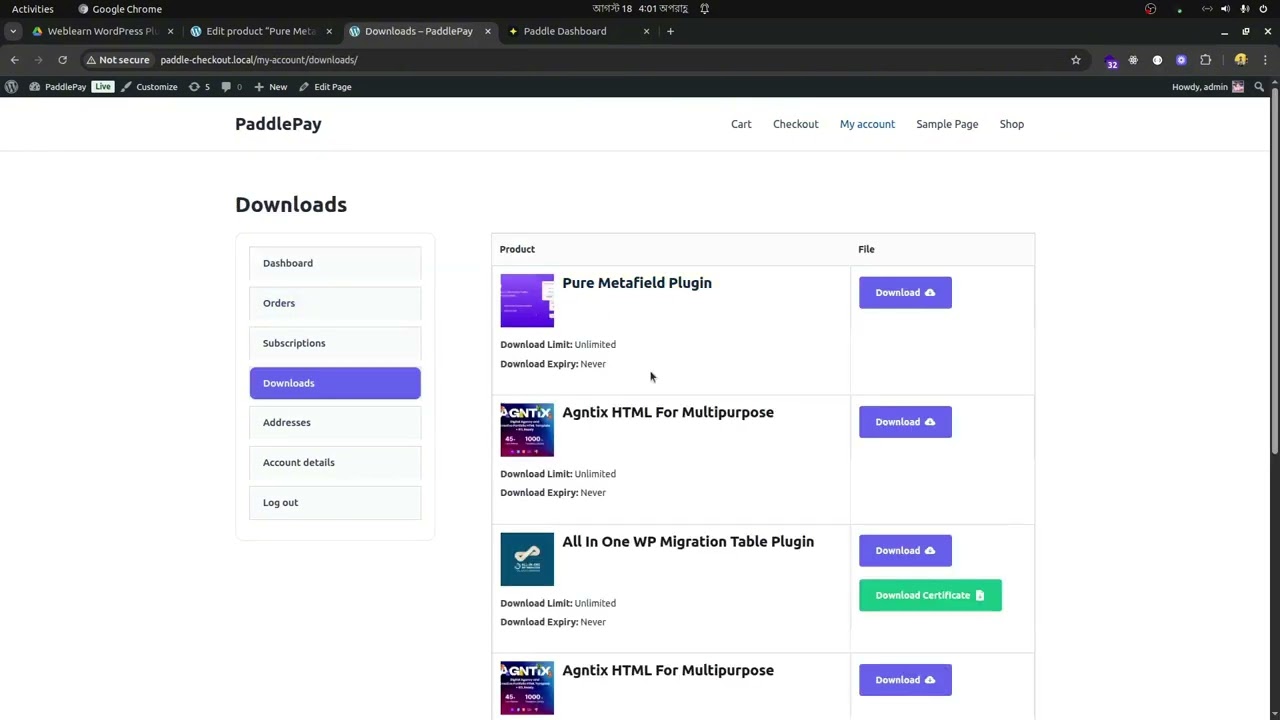Click Customize in the admin bar
The width and height of the screenshot is (1280, 720).
[x=149, y=87]
